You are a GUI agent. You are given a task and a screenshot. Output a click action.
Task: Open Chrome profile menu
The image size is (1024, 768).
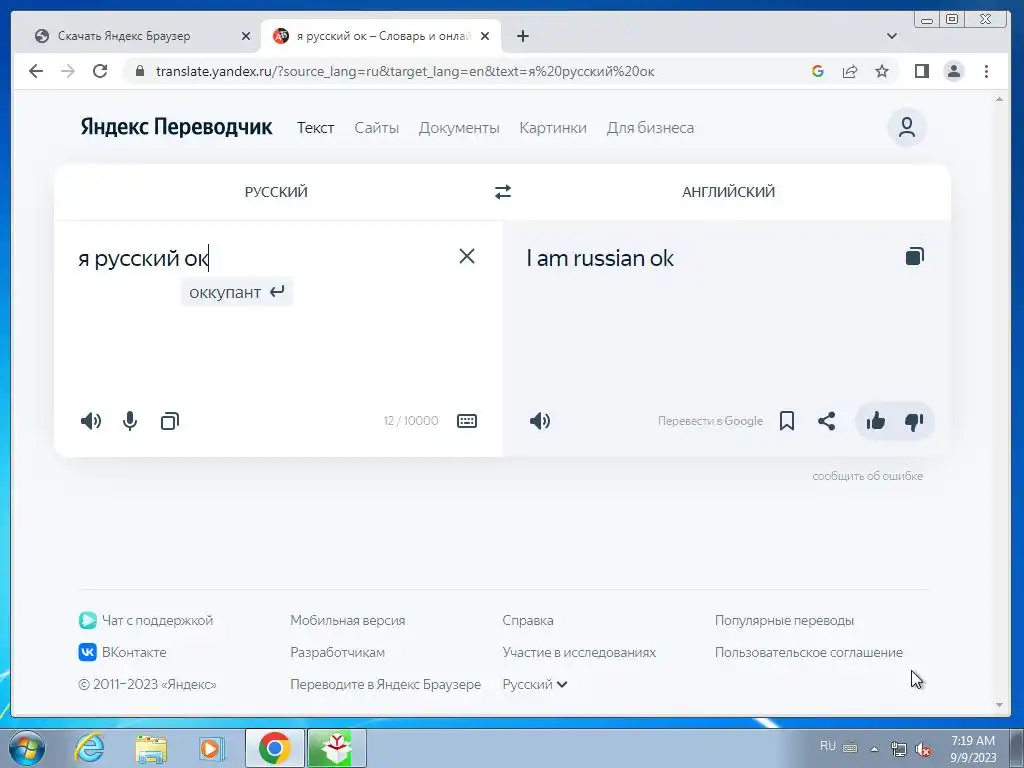tap(954, 71)
